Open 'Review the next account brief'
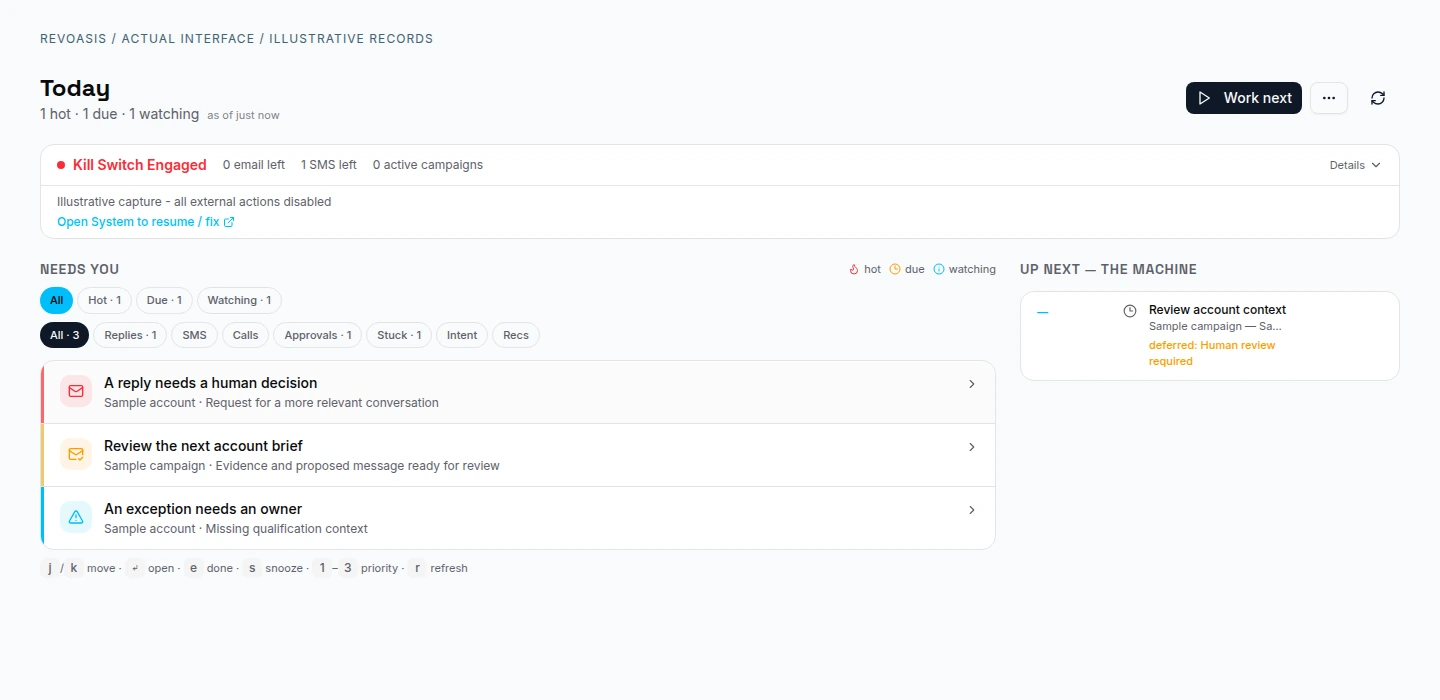The width and height of the screenshot is (1440, 700). [518, 455]
